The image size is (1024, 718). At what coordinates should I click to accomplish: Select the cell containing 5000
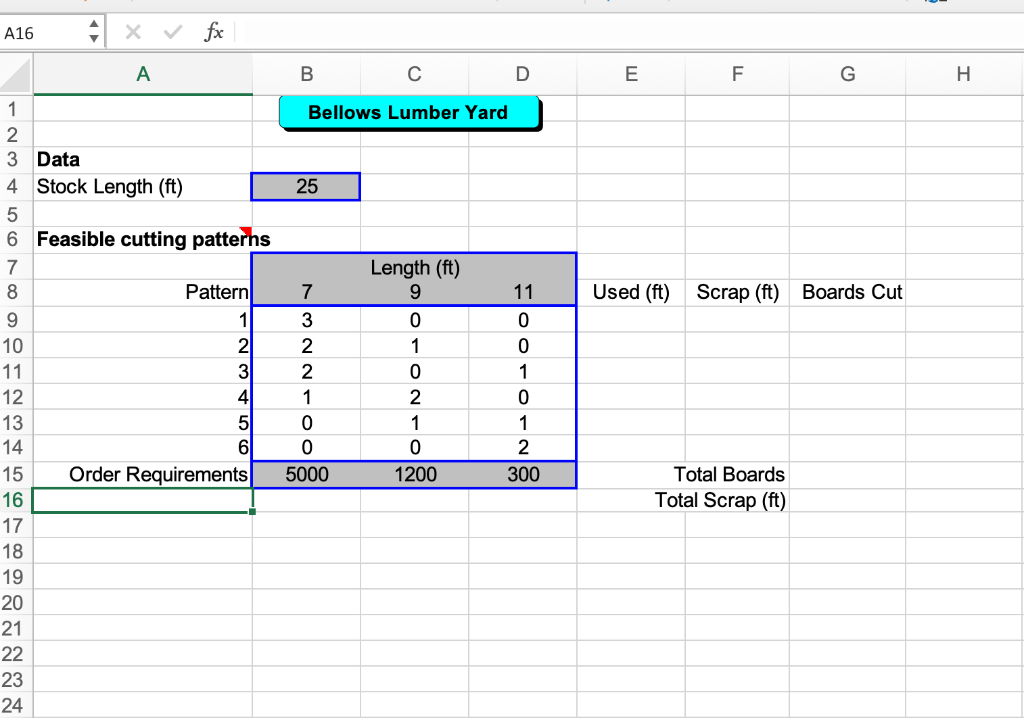point(306,474)
